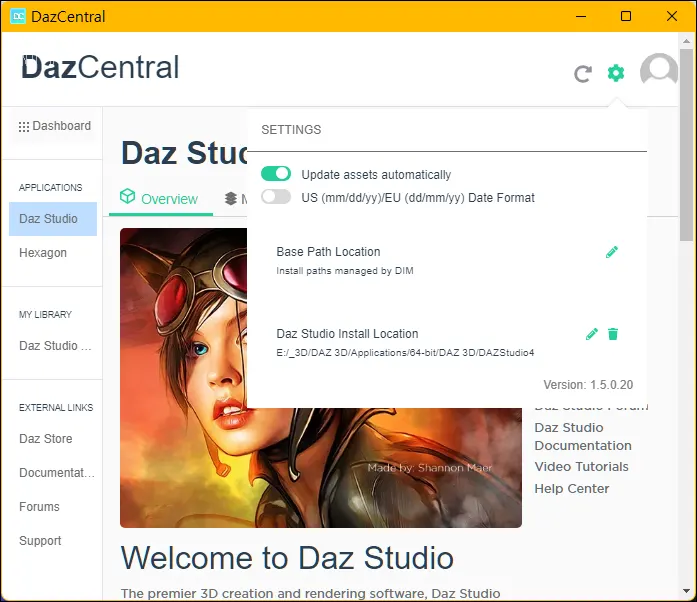This screenshot has width=697, height=602.
Task: Click the 'APPLICATIONS' sidebar heading
Action: click(x=51, y=188)
